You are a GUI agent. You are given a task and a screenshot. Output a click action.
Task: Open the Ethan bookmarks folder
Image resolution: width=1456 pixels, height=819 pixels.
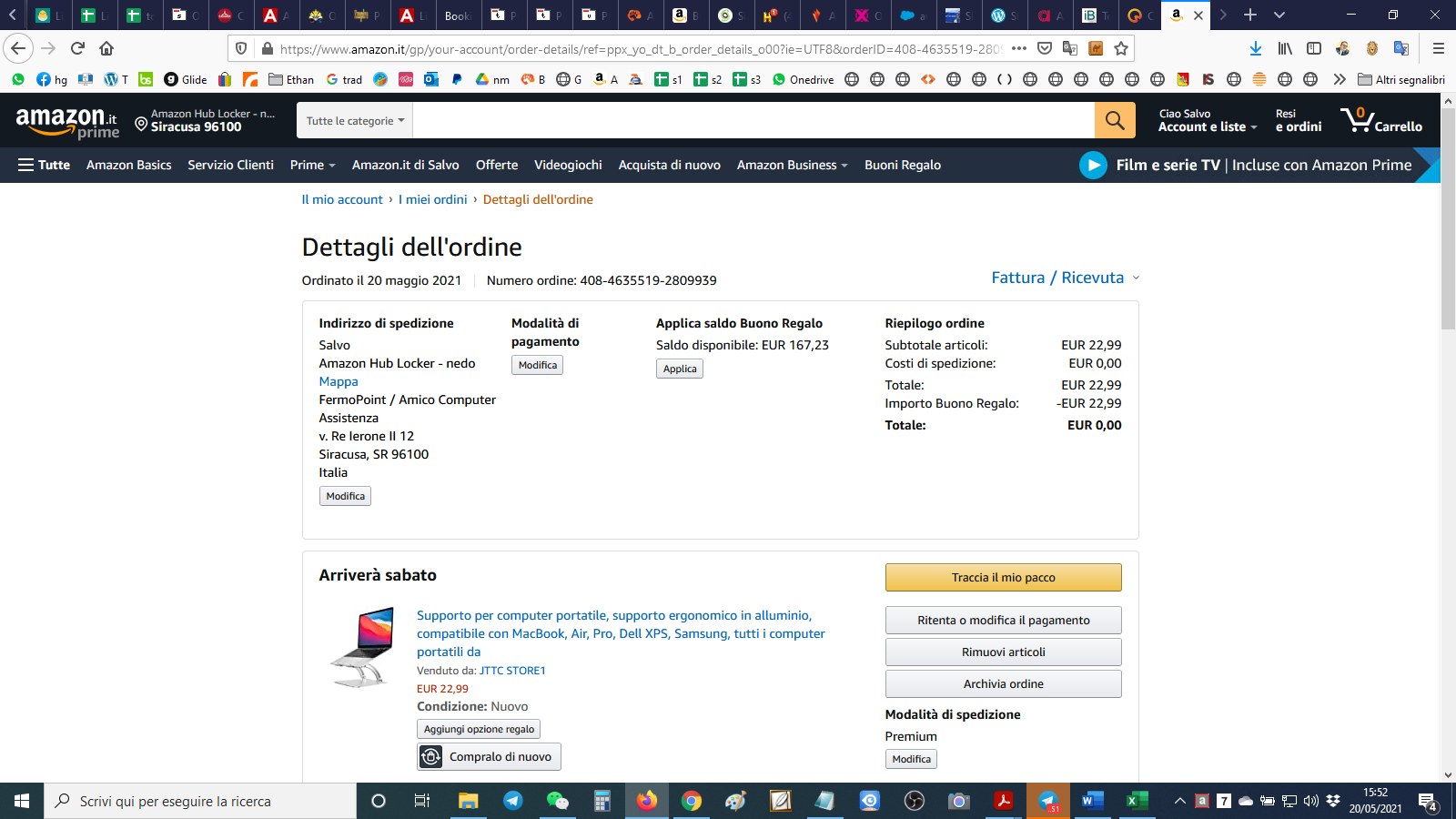click(291, 79)
